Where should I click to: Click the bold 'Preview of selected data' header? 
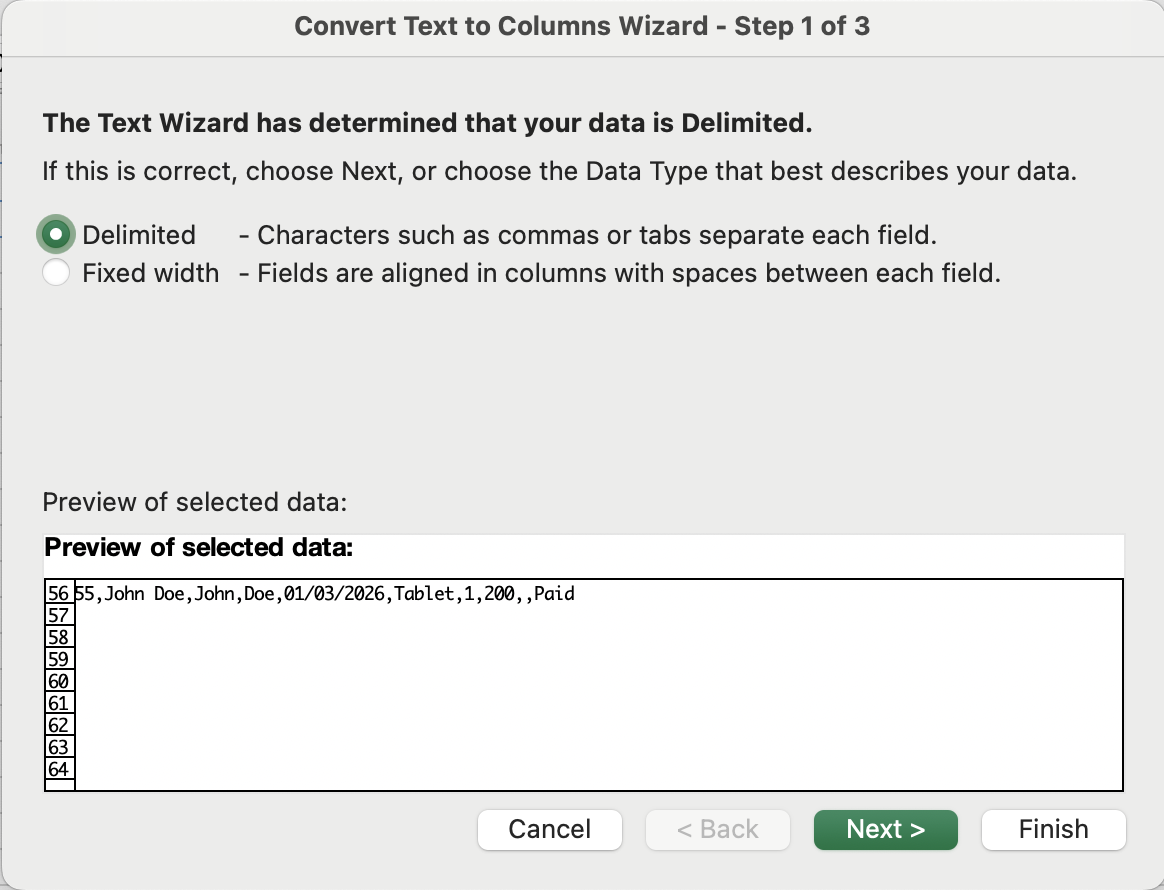coord(199,548)
